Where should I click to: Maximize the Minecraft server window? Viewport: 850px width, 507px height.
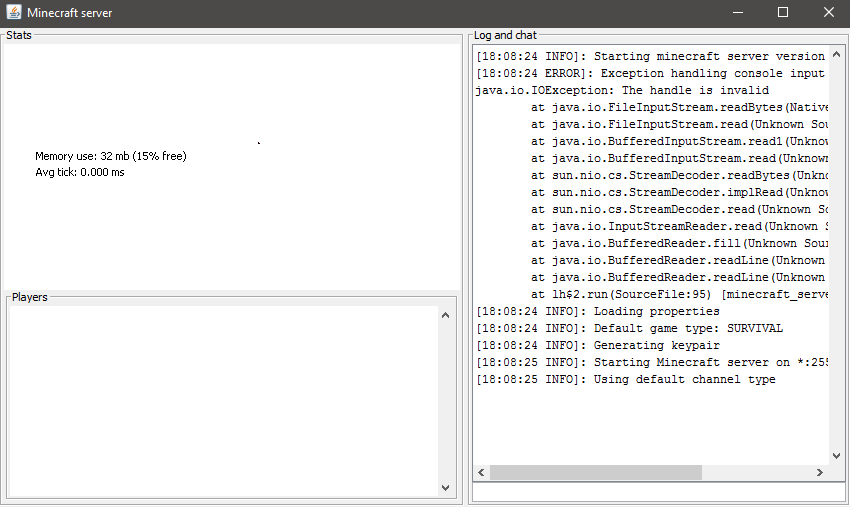tap(783, 12)
